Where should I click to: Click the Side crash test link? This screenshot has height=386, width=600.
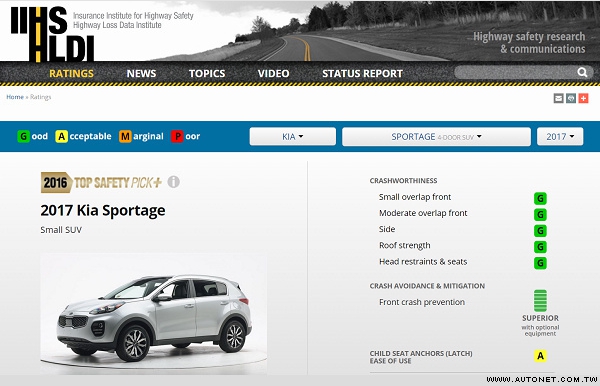tap(387, 229)
